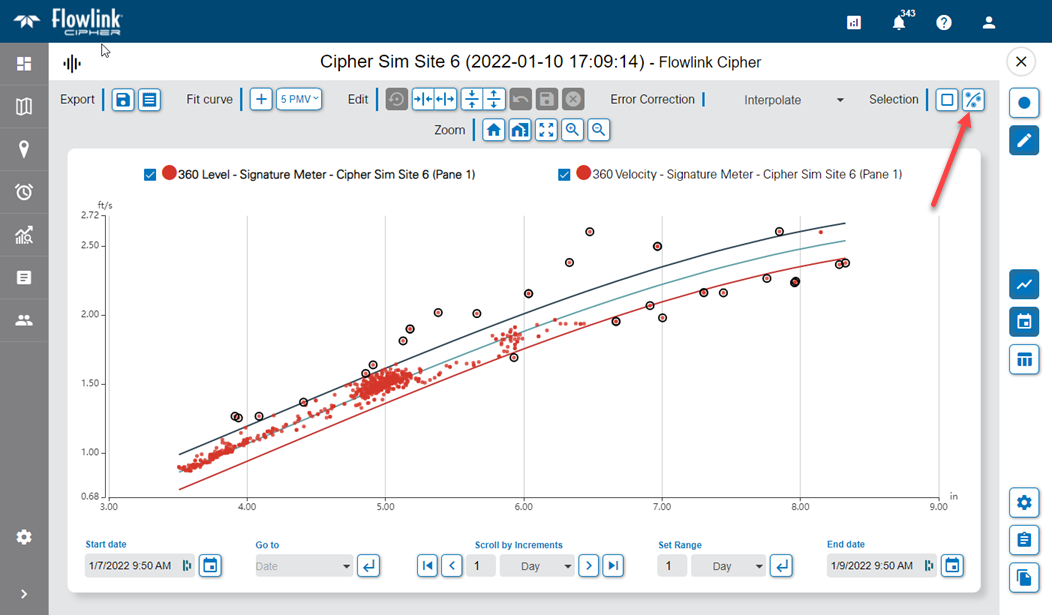Open the Start date calendar picker

210,566
